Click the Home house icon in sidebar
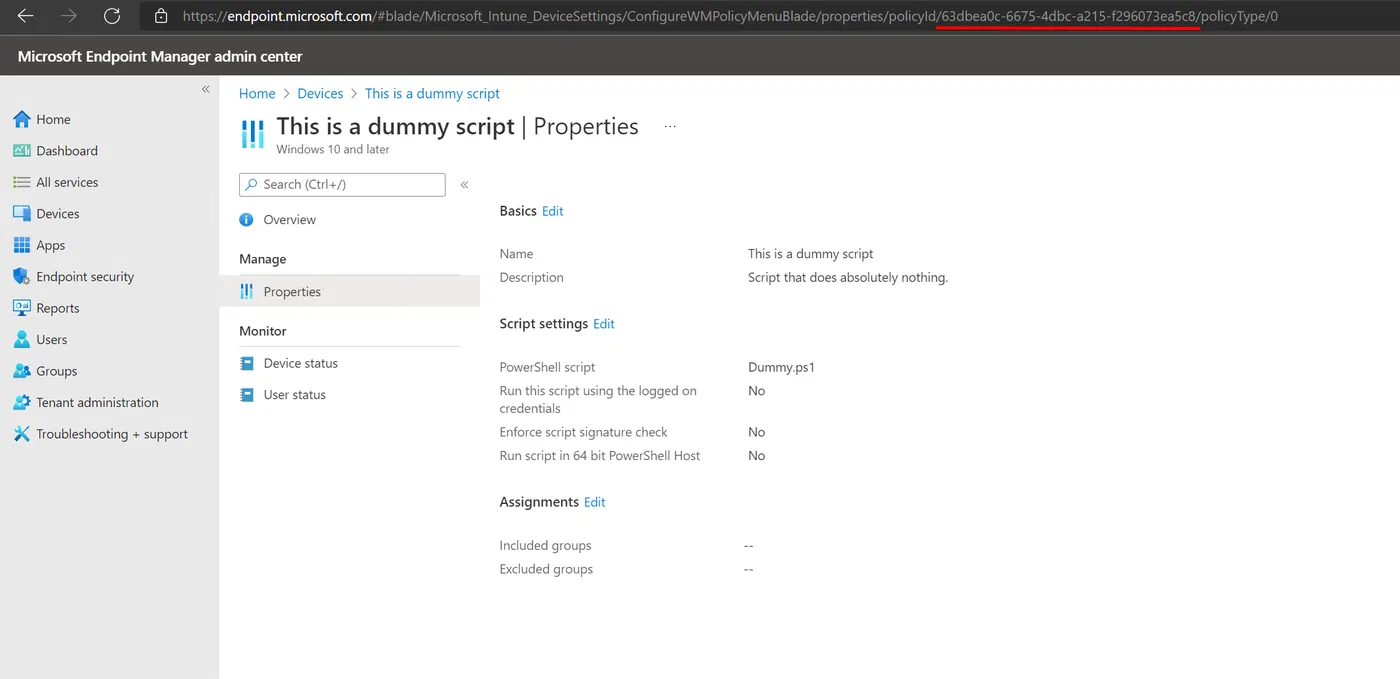Image resolution: width=1400 pixels, height=679 pixels. click(x=22, y=119)
